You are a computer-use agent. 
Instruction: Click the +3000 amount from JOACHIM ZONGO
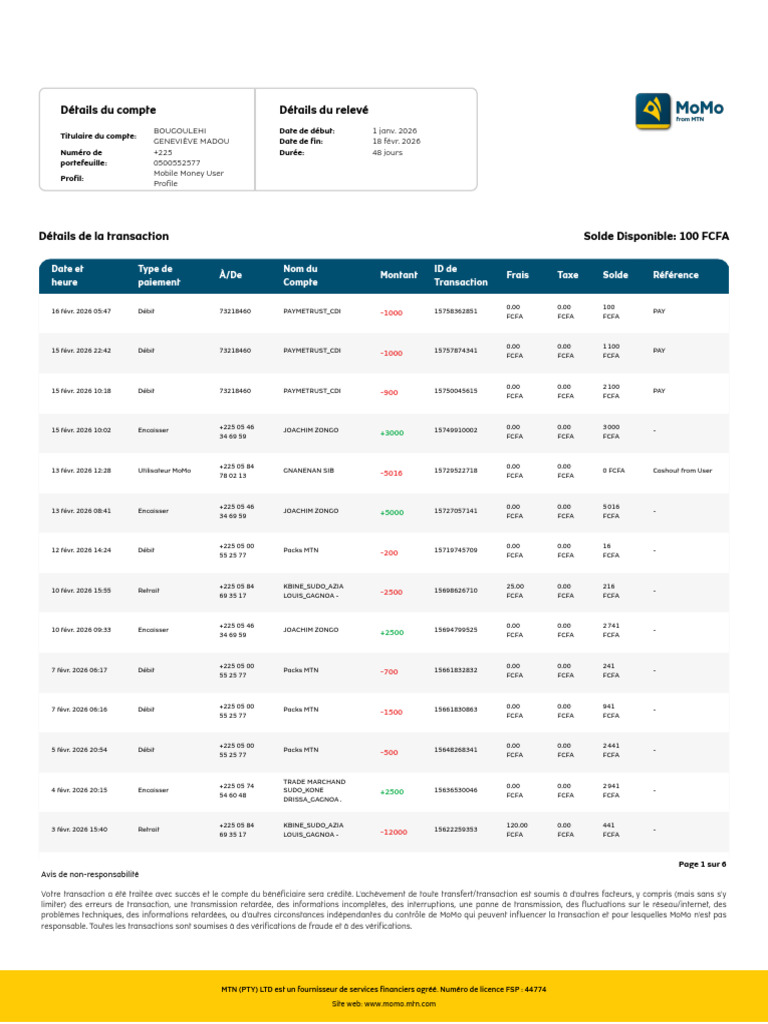[392, 433]
